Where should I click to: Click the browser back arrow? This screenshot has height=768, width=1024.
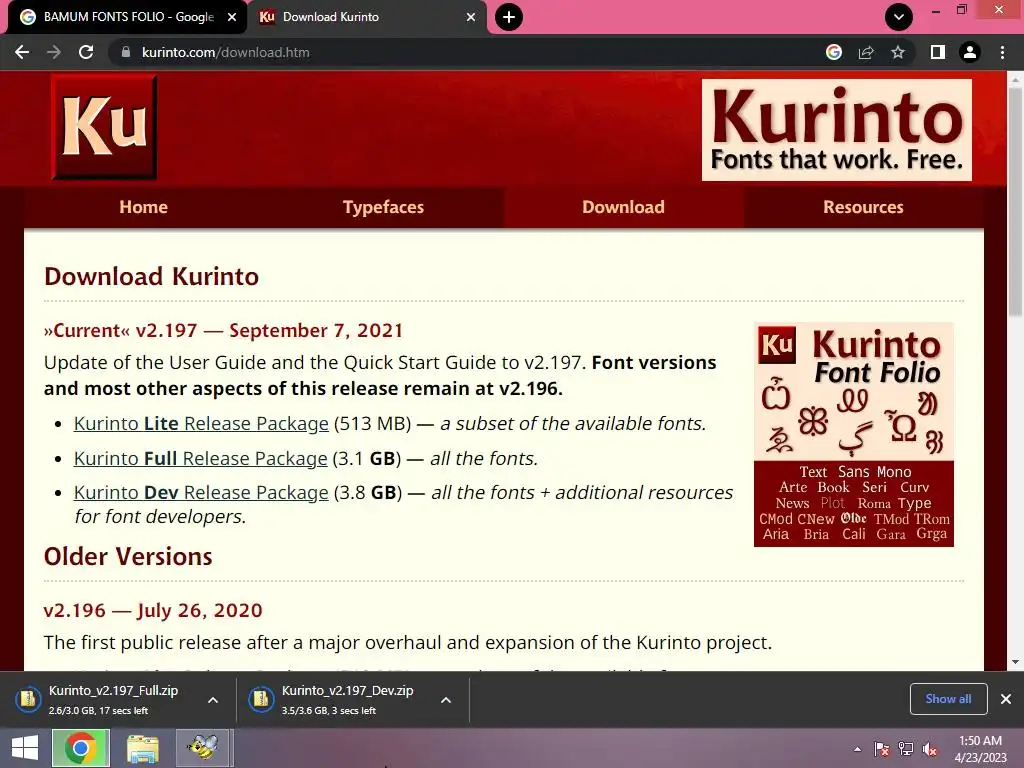22,52
